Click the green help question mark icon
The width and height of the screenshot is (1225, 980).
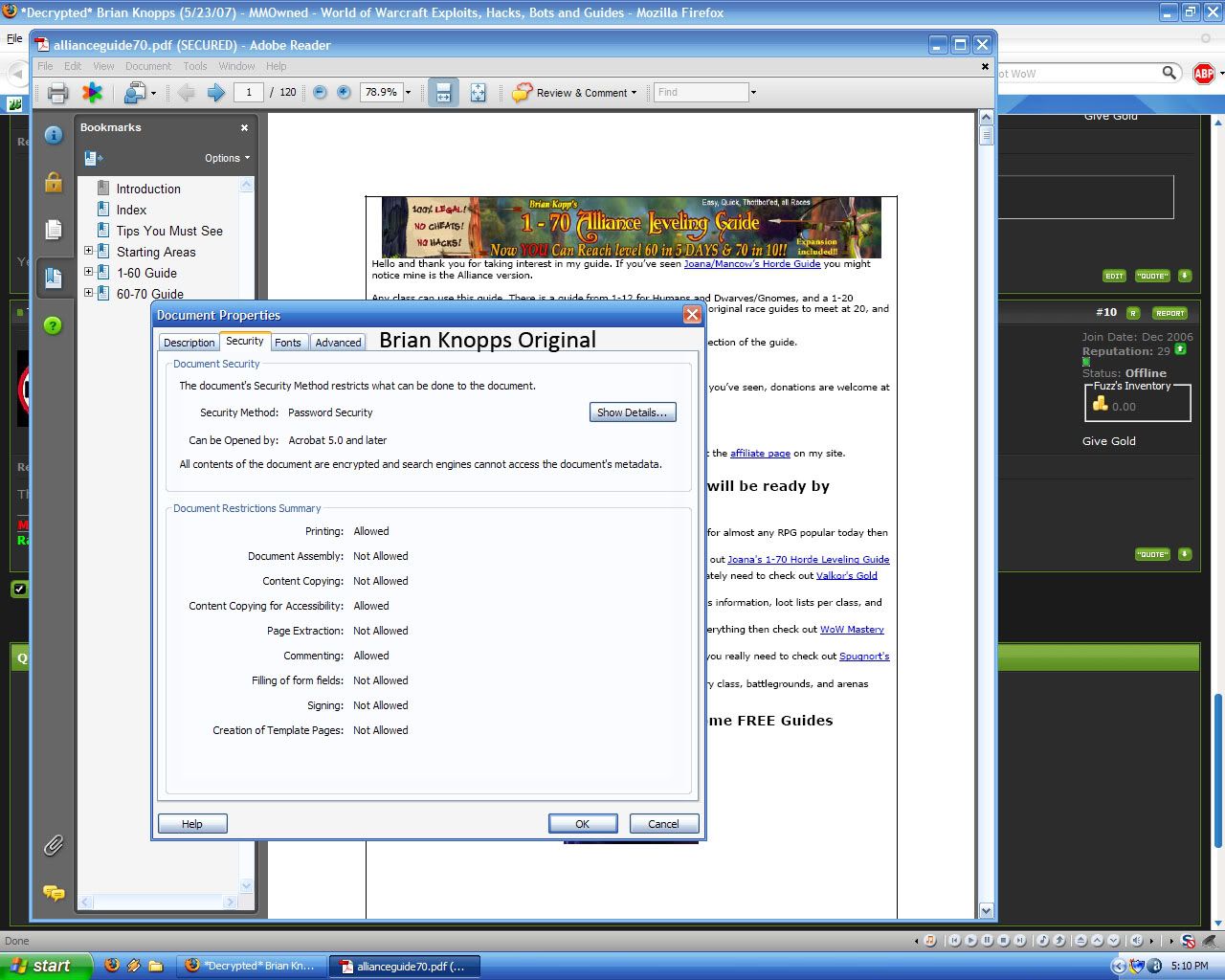pos(54,325)
